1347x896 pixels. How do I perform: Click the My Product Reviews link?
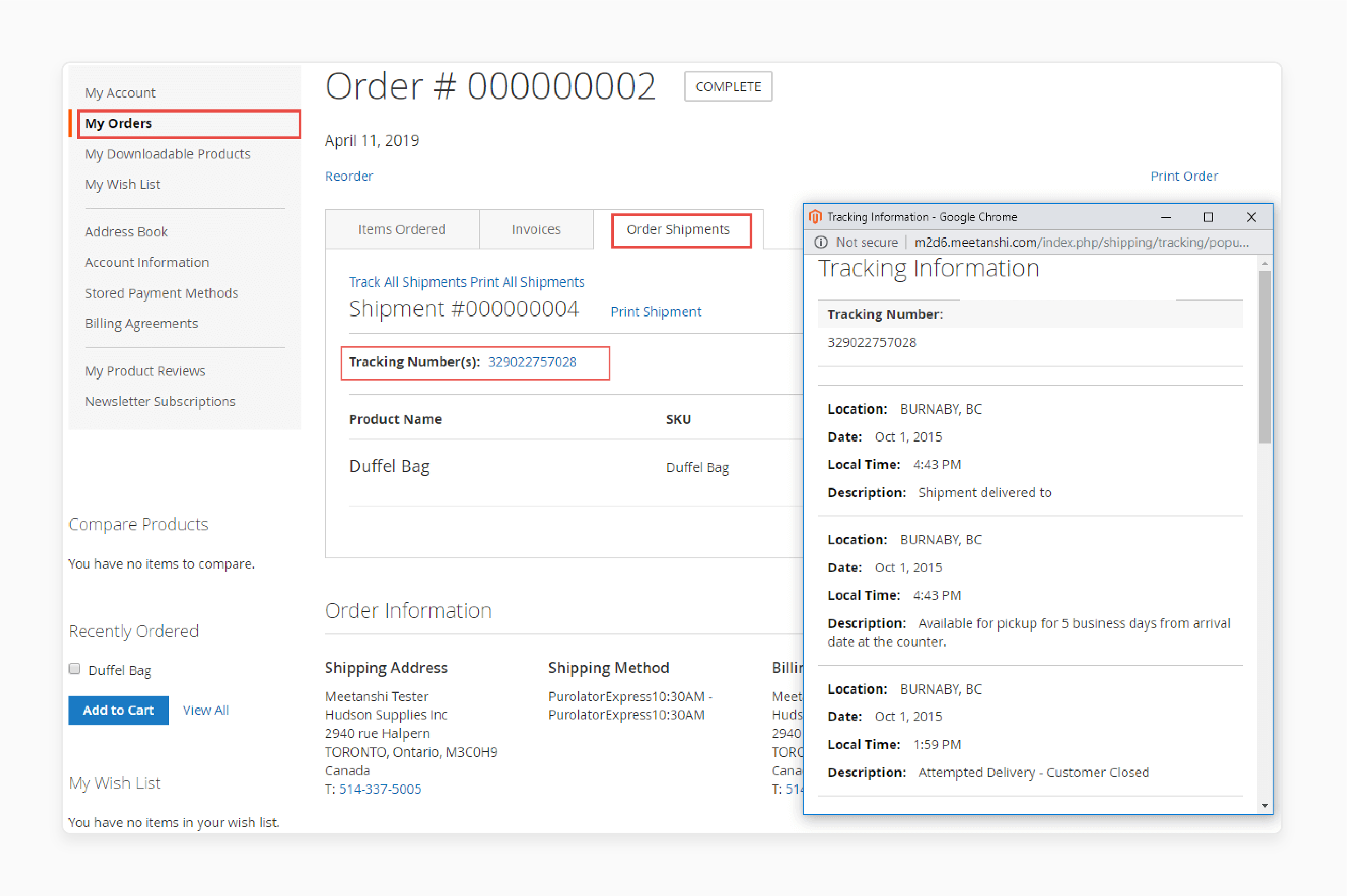click(145, 370)
